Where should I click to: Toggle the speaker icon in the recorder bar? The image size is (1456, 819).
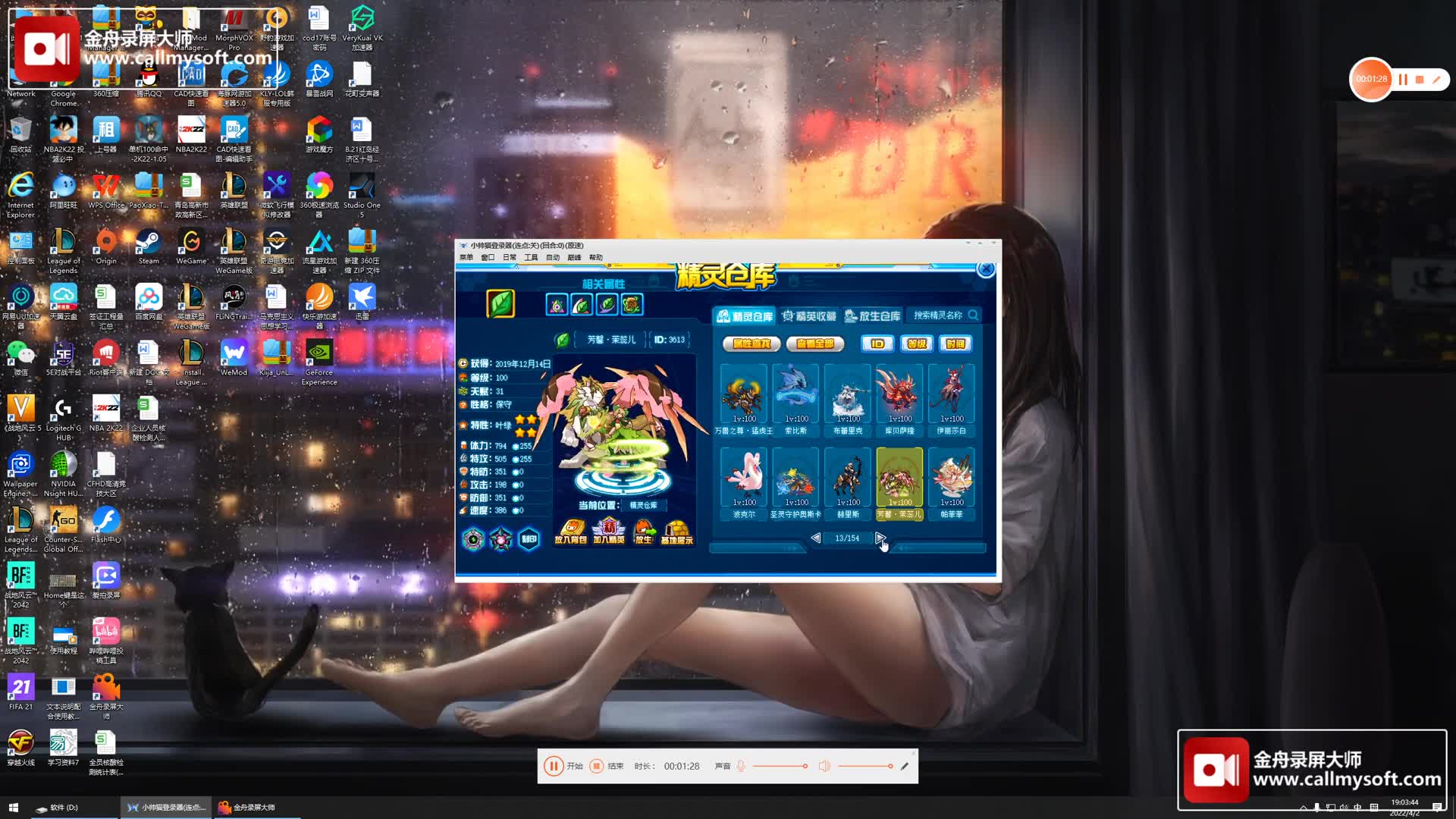[x=824, y=766]
